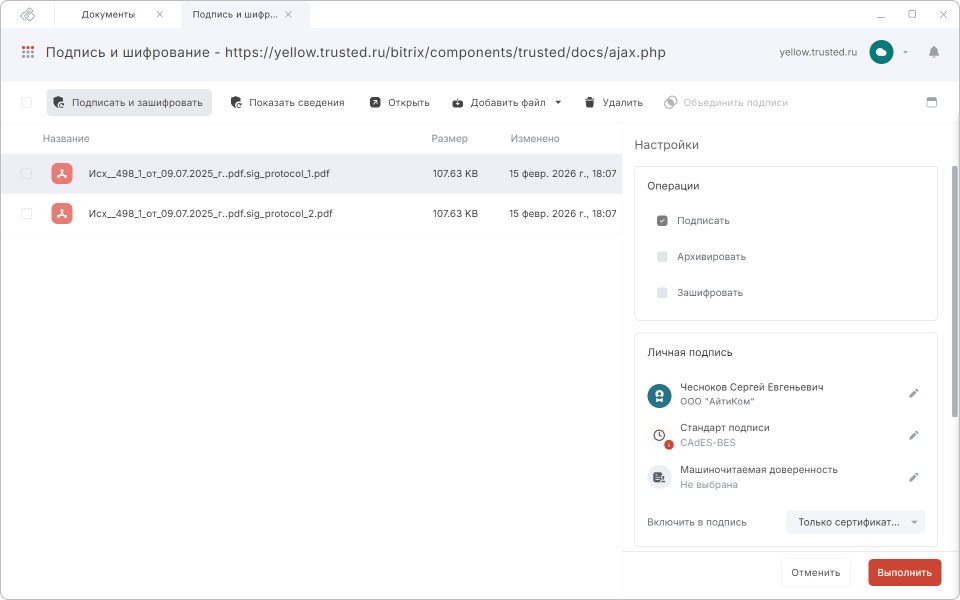Expand the account menu arrow beside avatar

[905, 52]
